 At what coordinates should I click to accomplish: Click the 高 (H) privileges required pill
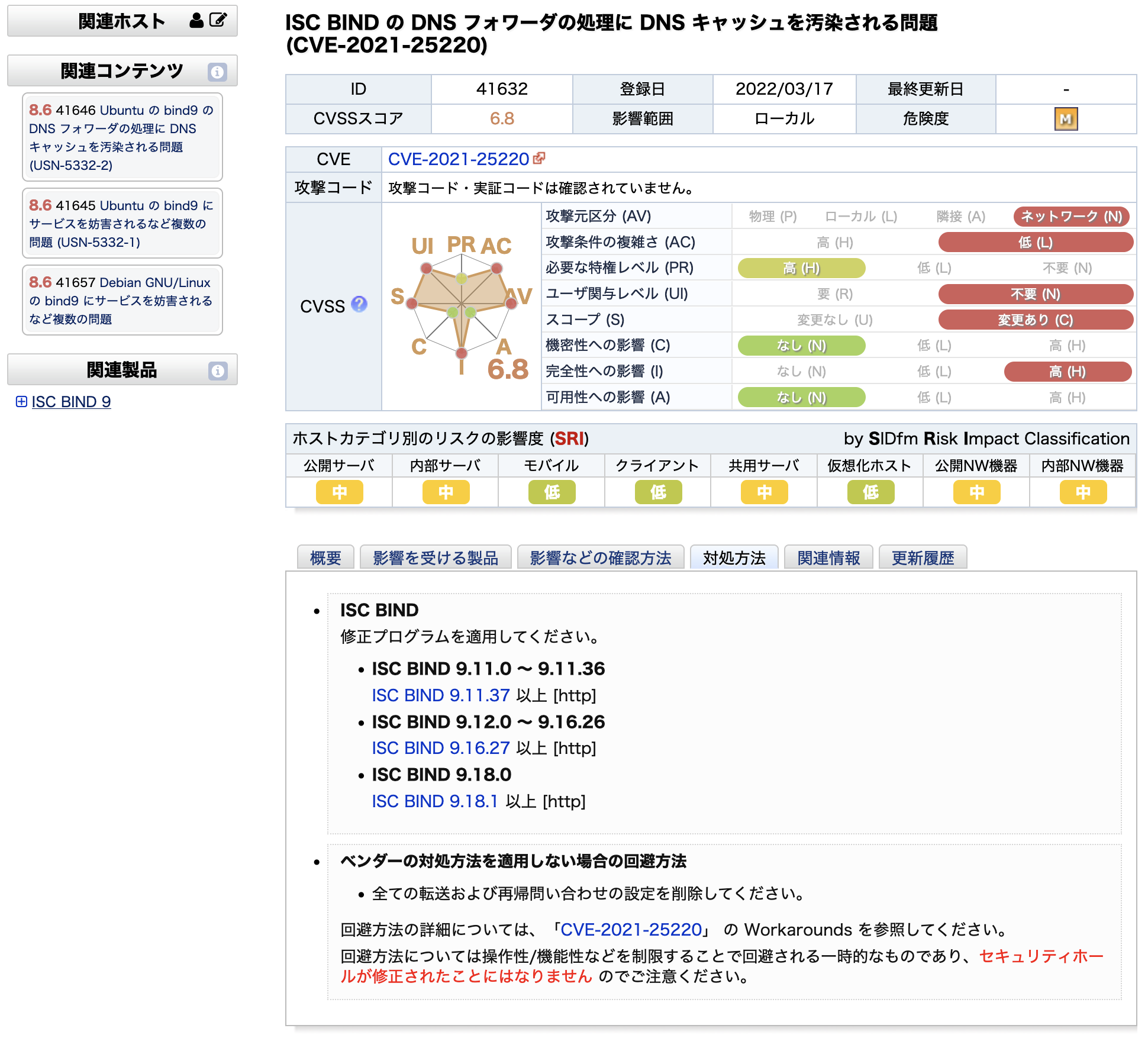(x=801, y=268)
